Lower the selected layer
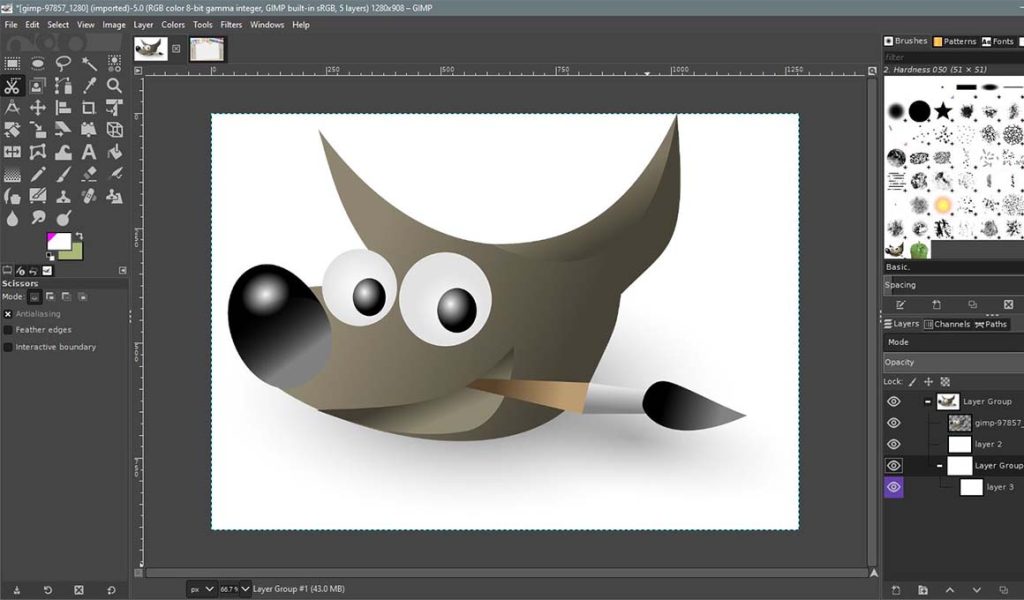Image resolution: width=1024 pixels, height=600 pixels. (977, 590)
